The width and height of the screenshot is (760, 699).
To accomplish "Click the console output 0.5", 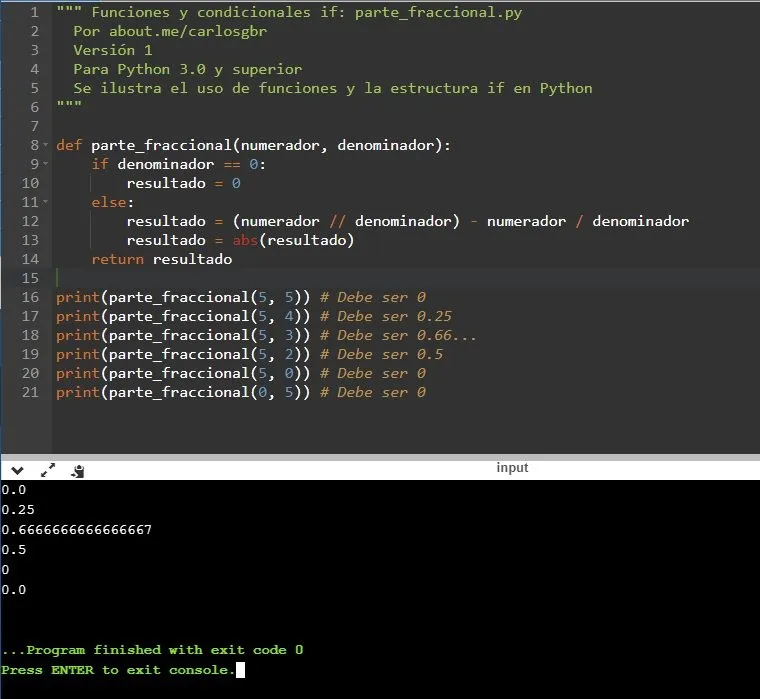I will click(14, 550).
